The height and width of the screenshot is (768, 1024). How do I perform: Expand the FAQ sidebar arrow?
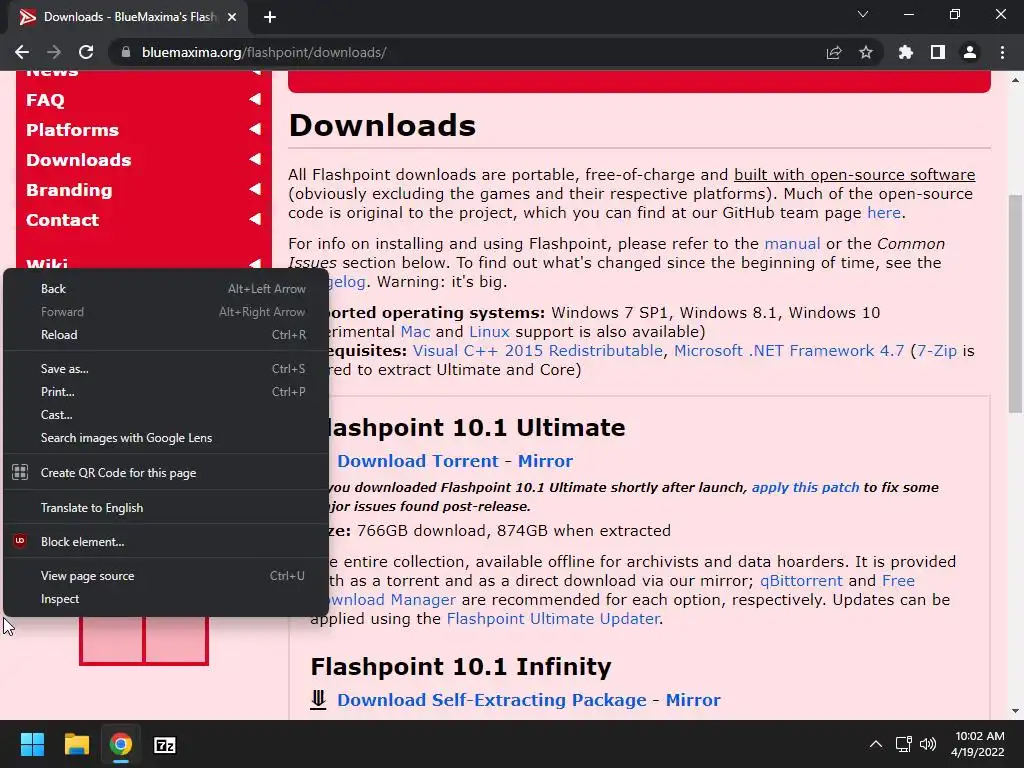(255, 99)
